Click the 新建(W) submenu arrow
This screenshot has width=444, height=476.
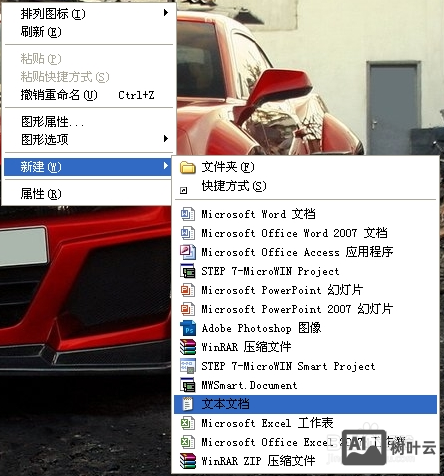[166, 165]
